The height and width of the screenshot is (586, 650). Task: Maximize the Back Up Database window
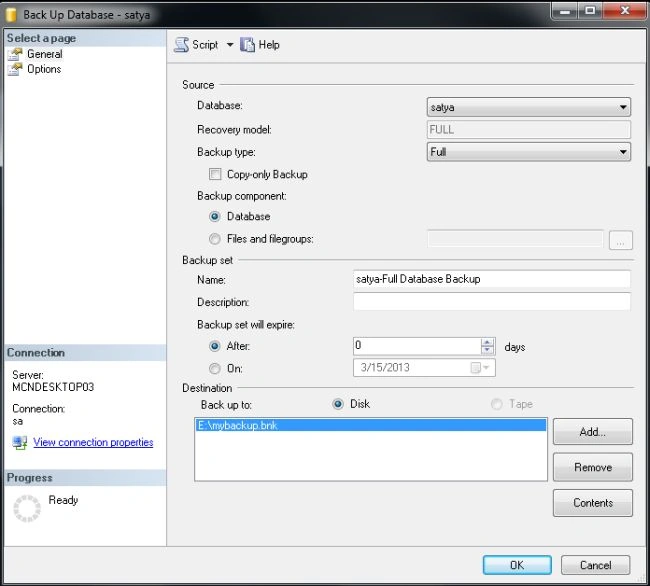tap(590, 11)
